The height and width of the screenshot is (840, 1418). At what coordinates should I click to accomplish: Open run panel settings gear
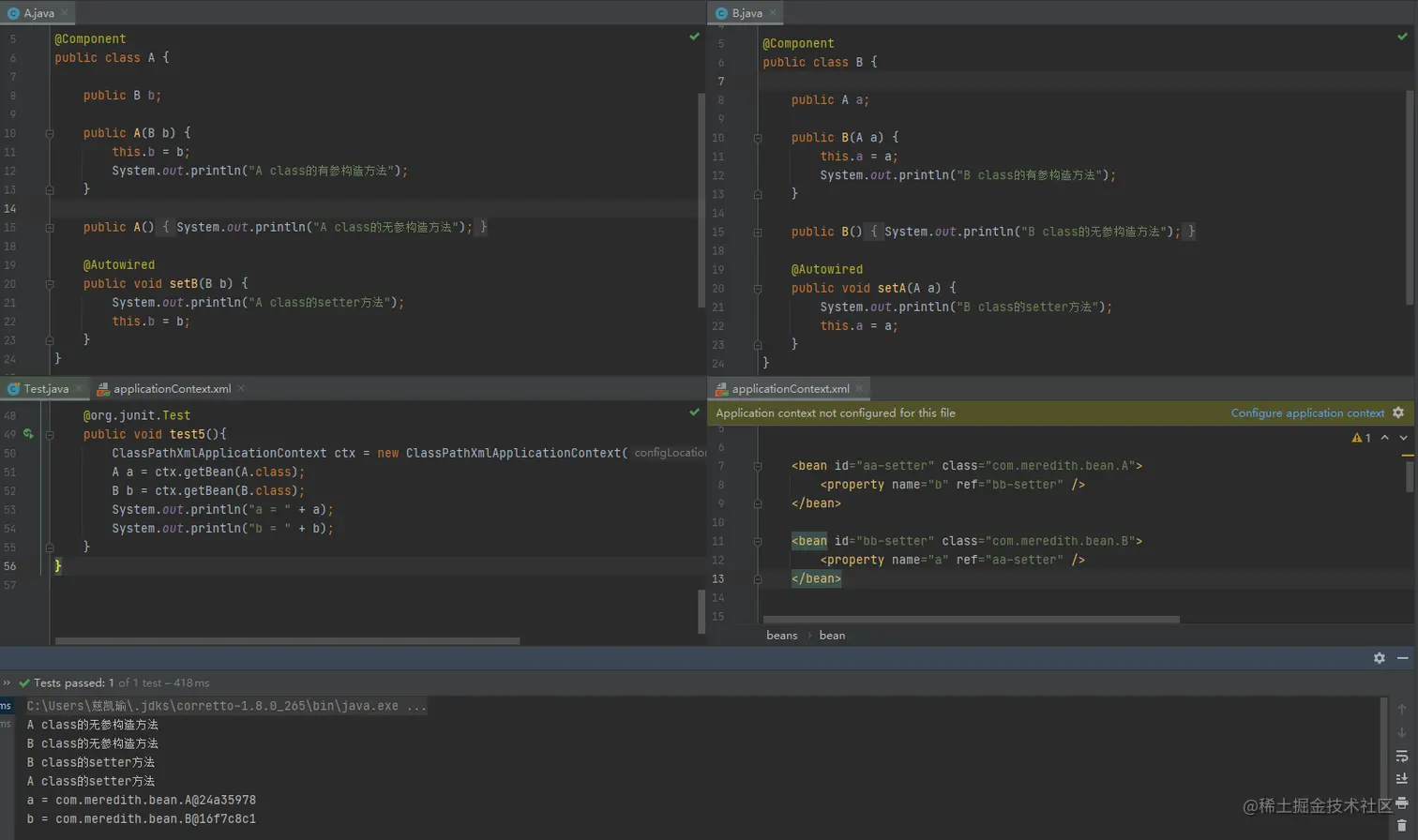point(1379,658)
